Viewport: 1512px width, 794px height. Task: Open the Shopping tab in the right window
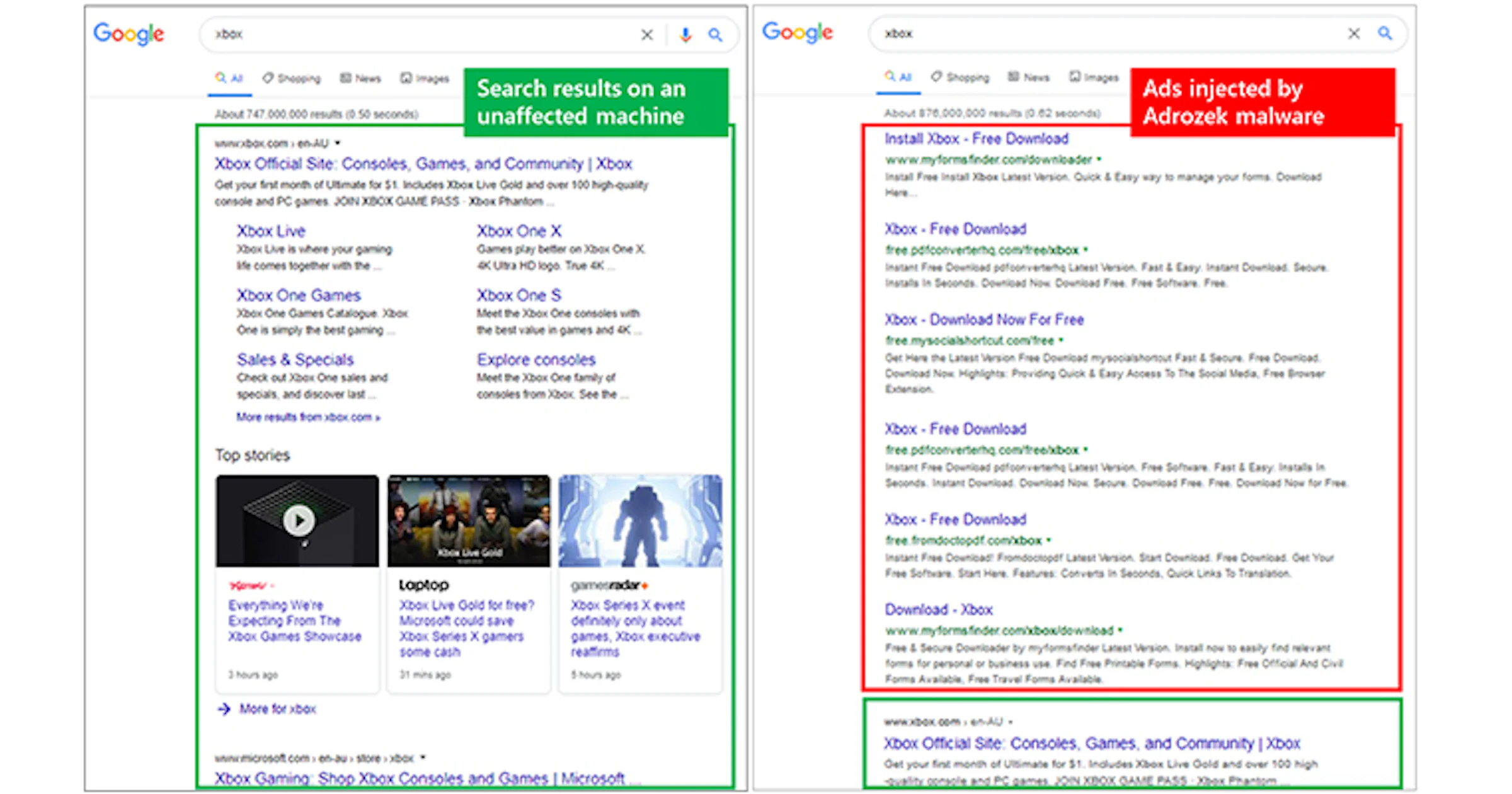coord(961,78)
